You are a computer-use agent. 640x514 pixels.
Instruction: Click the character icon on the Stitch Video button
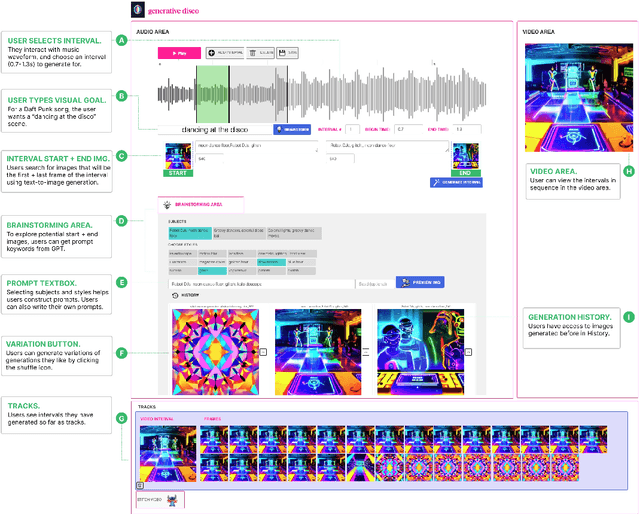coord(173,500)
